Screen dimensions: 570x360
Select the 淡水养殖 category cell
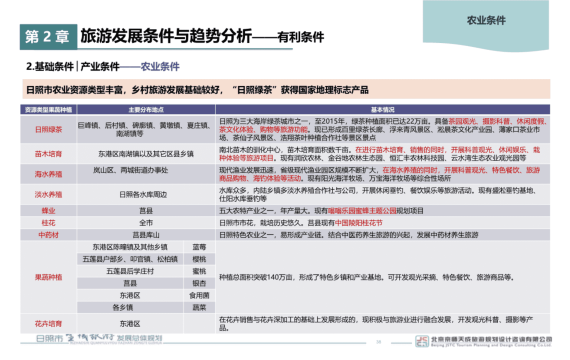click(48, 195)
